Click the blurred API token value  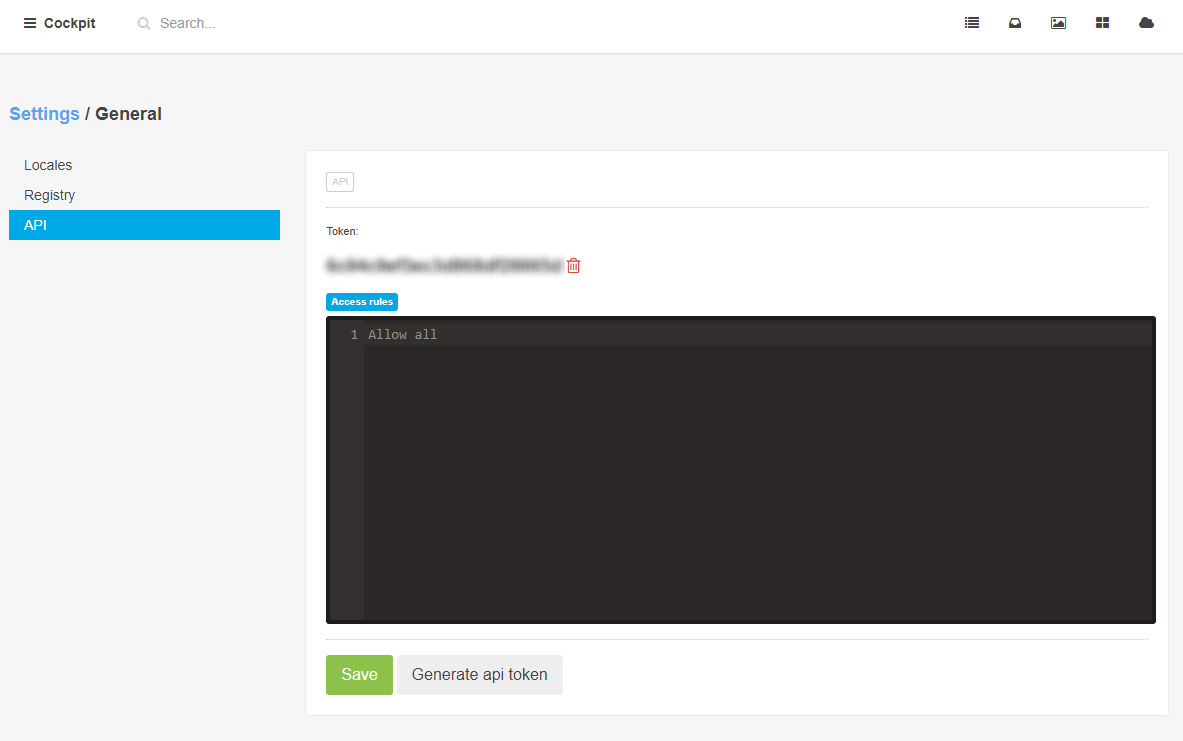point(444,266)
